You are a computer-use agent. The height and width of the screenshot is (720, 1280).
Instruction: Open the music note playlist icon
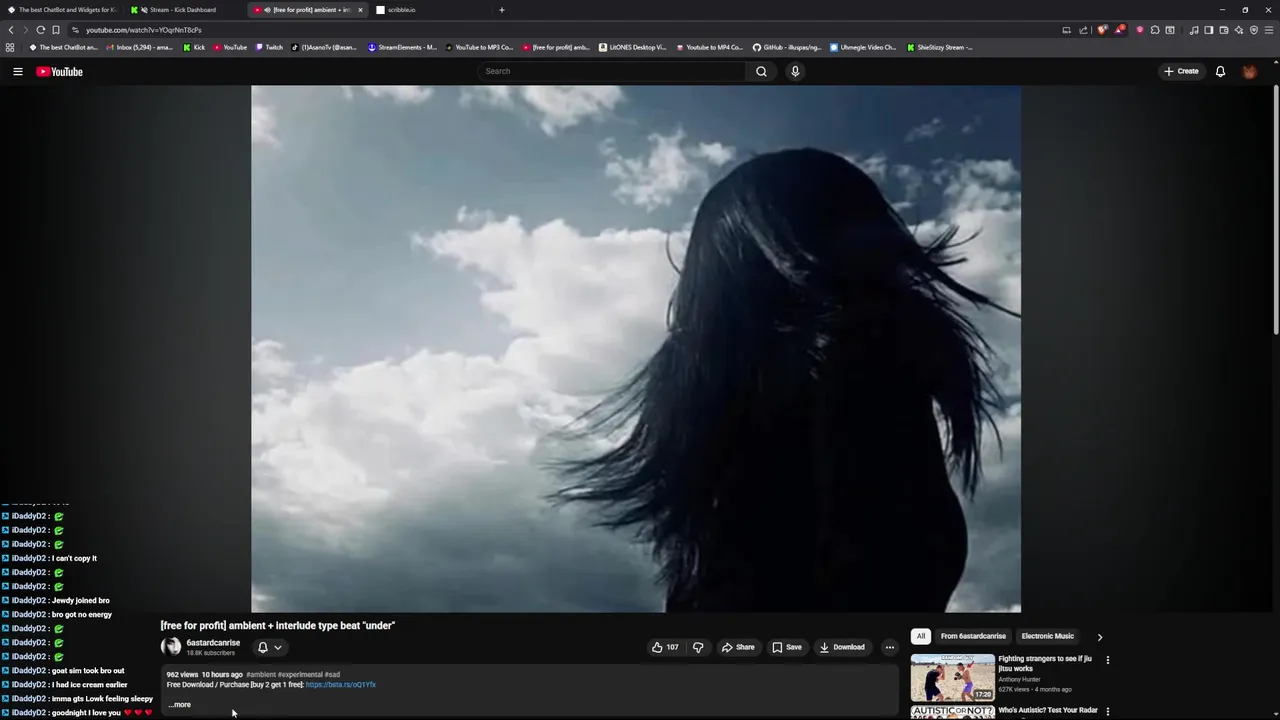[1194, 30]
